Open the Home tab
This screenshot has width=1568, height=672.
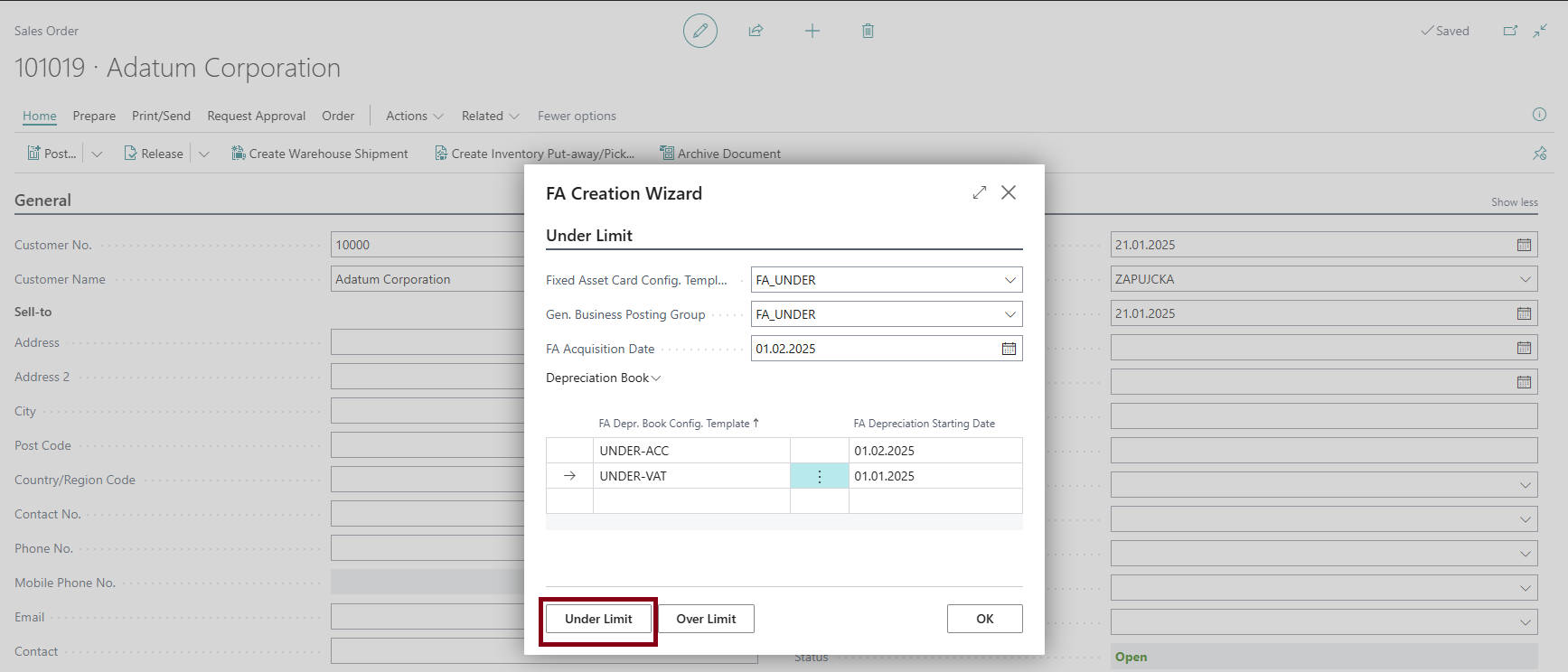40,116
